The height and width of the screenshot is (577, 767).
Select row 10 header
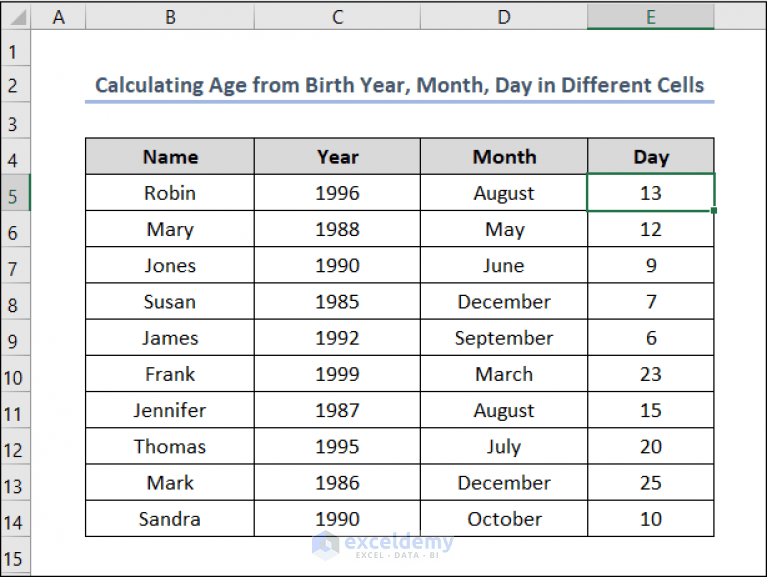click(15, 374)
